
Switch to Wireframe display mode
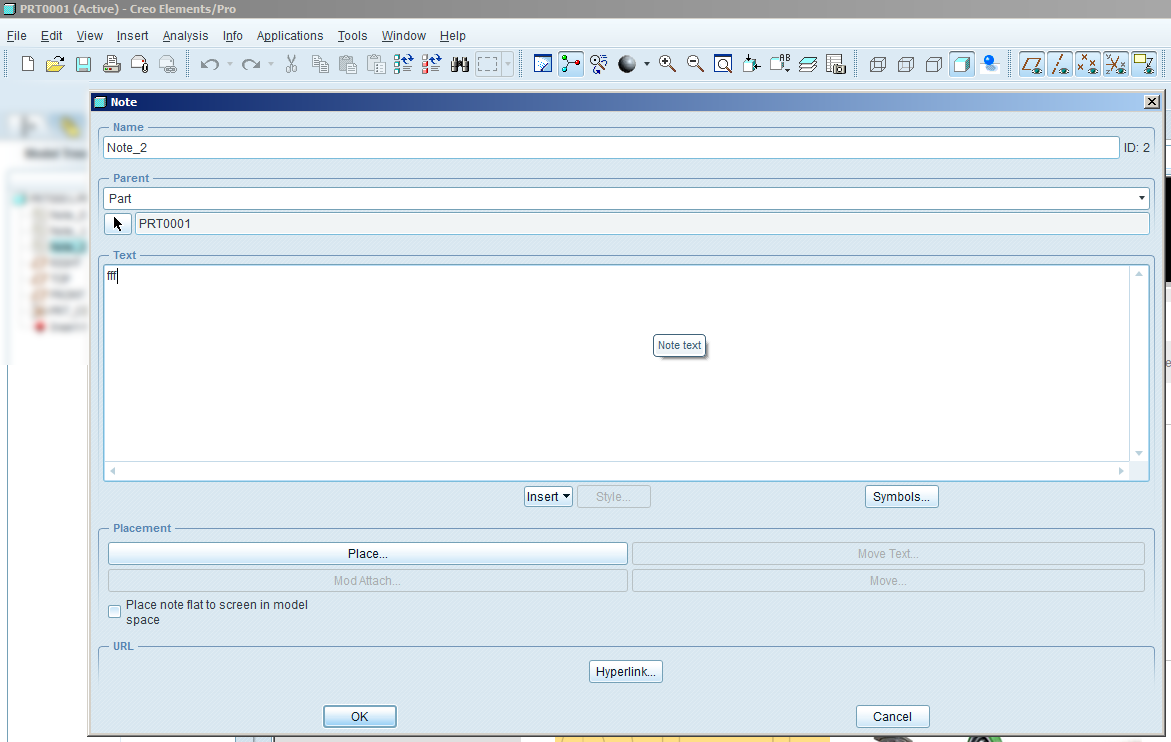click(878, 64)
